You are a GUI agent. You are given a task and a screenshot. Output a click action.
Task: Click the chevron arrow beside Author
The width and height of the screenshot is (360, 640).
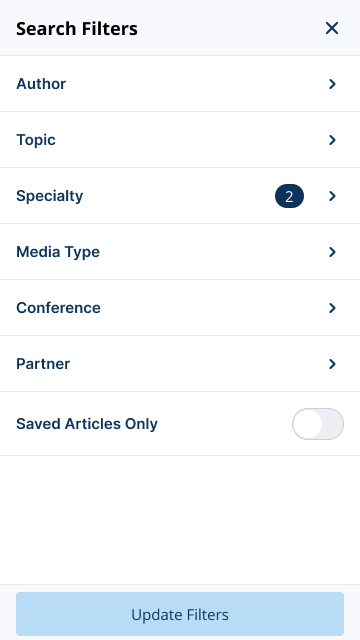click(332, 84)
